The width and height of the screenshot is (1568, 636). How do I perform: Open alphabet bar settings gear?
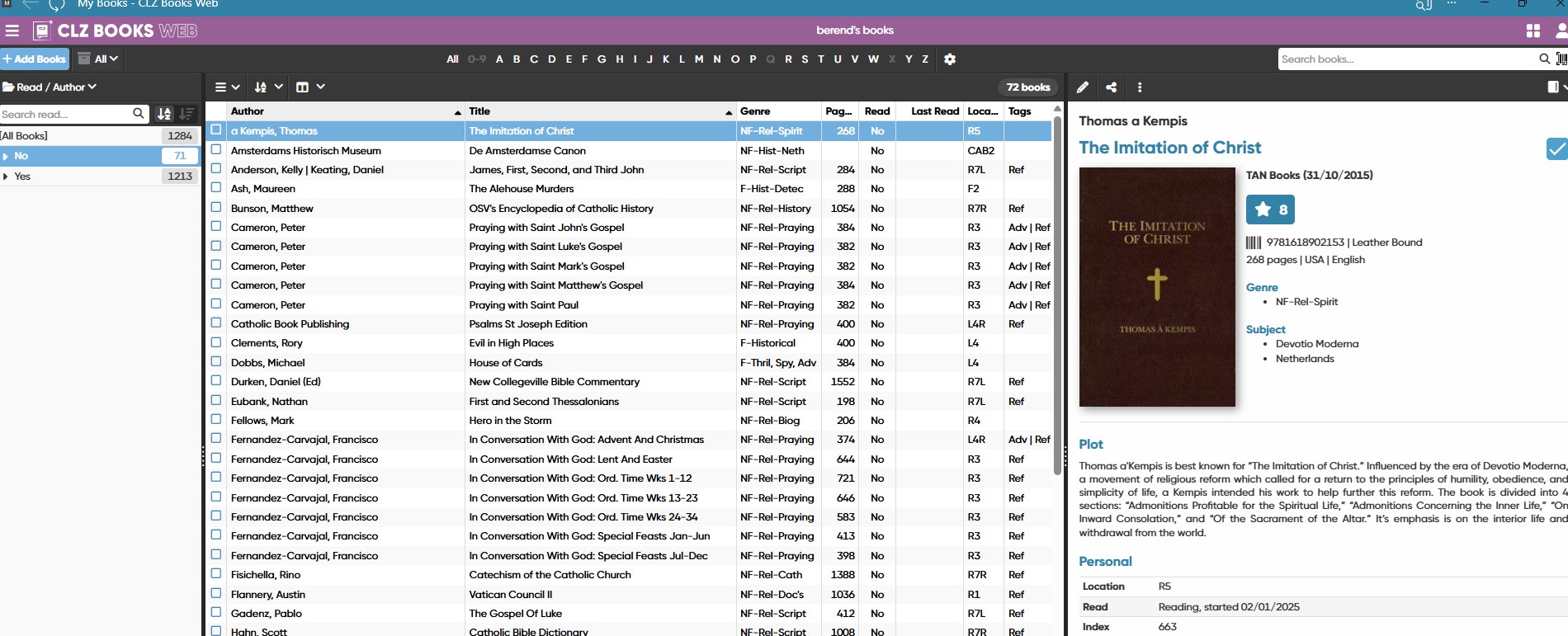pyautogui.click(x=950, y=59)
